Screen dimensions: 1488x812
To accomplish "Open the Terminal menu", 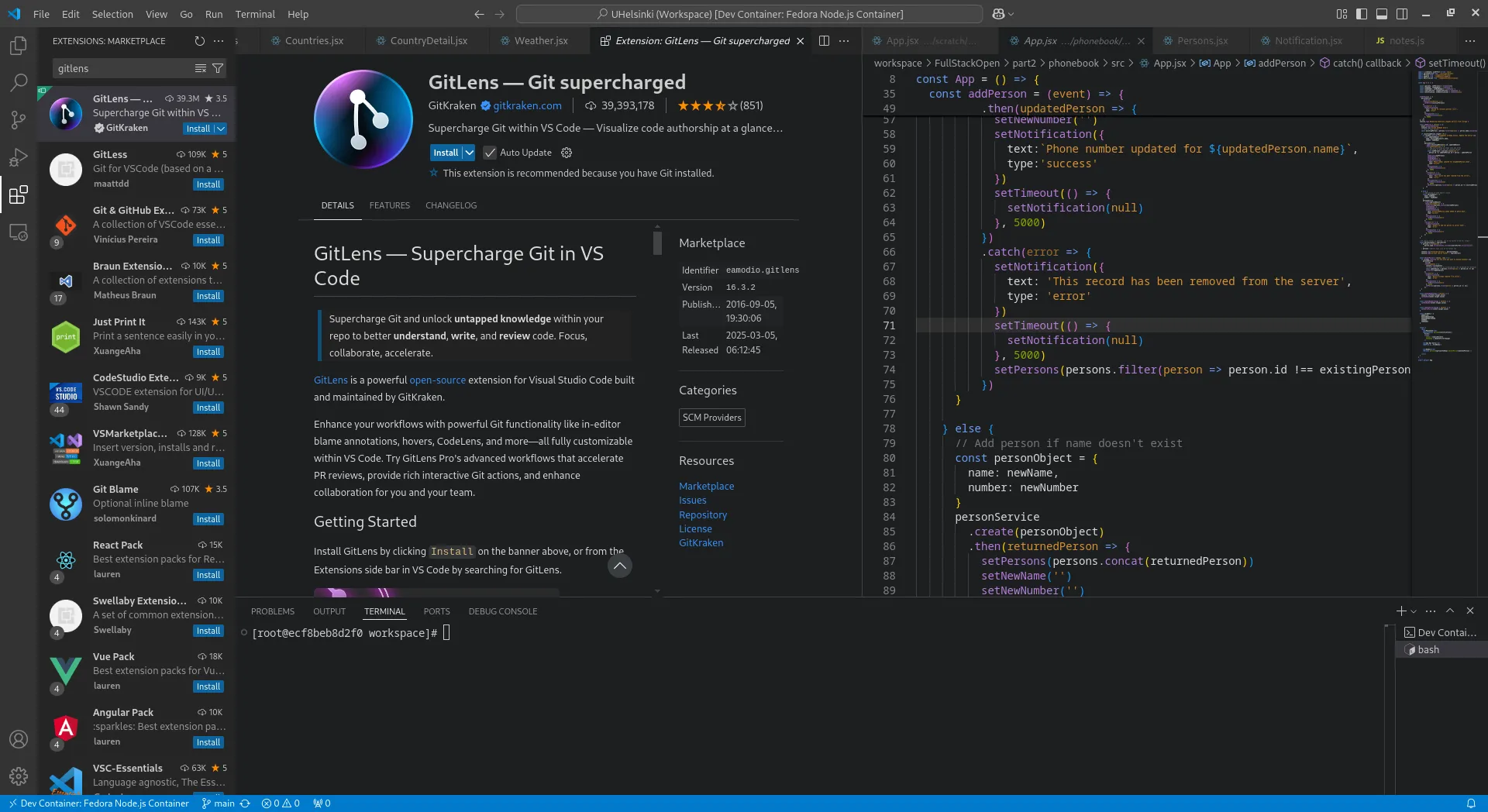I will tap(255, 14).
